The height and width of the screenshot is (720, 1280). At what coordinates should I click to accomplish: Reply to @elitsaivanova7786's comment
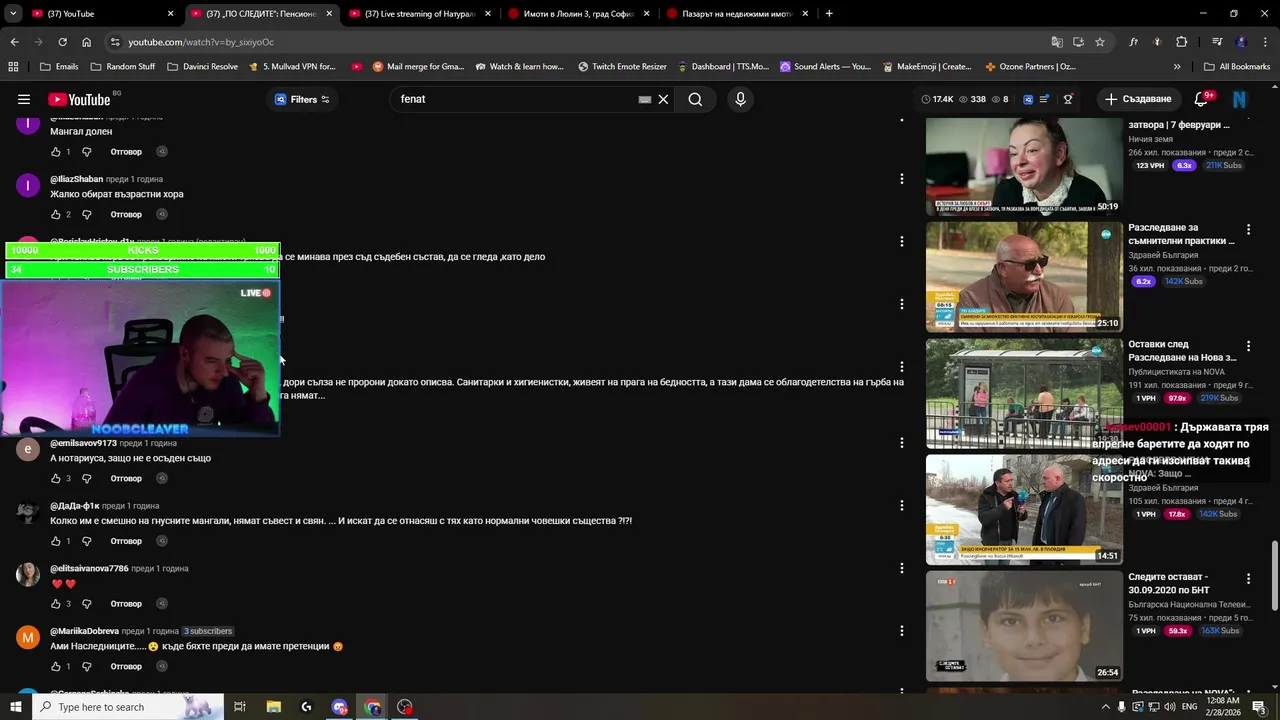click(x=126, y=604)
